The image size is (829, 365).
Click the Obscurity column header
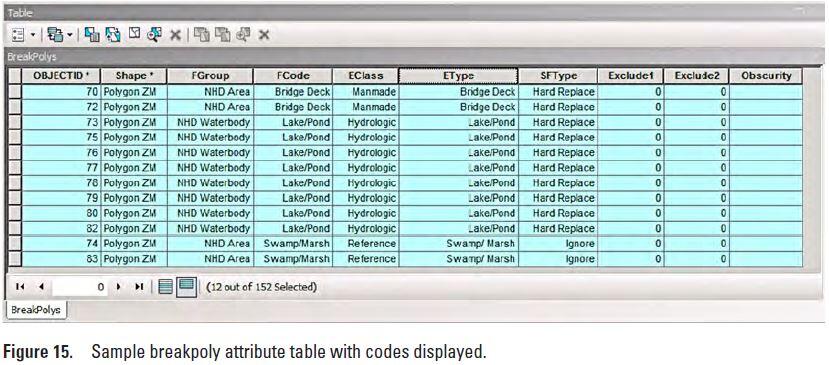pyautogui.click(x=766, y=76)
